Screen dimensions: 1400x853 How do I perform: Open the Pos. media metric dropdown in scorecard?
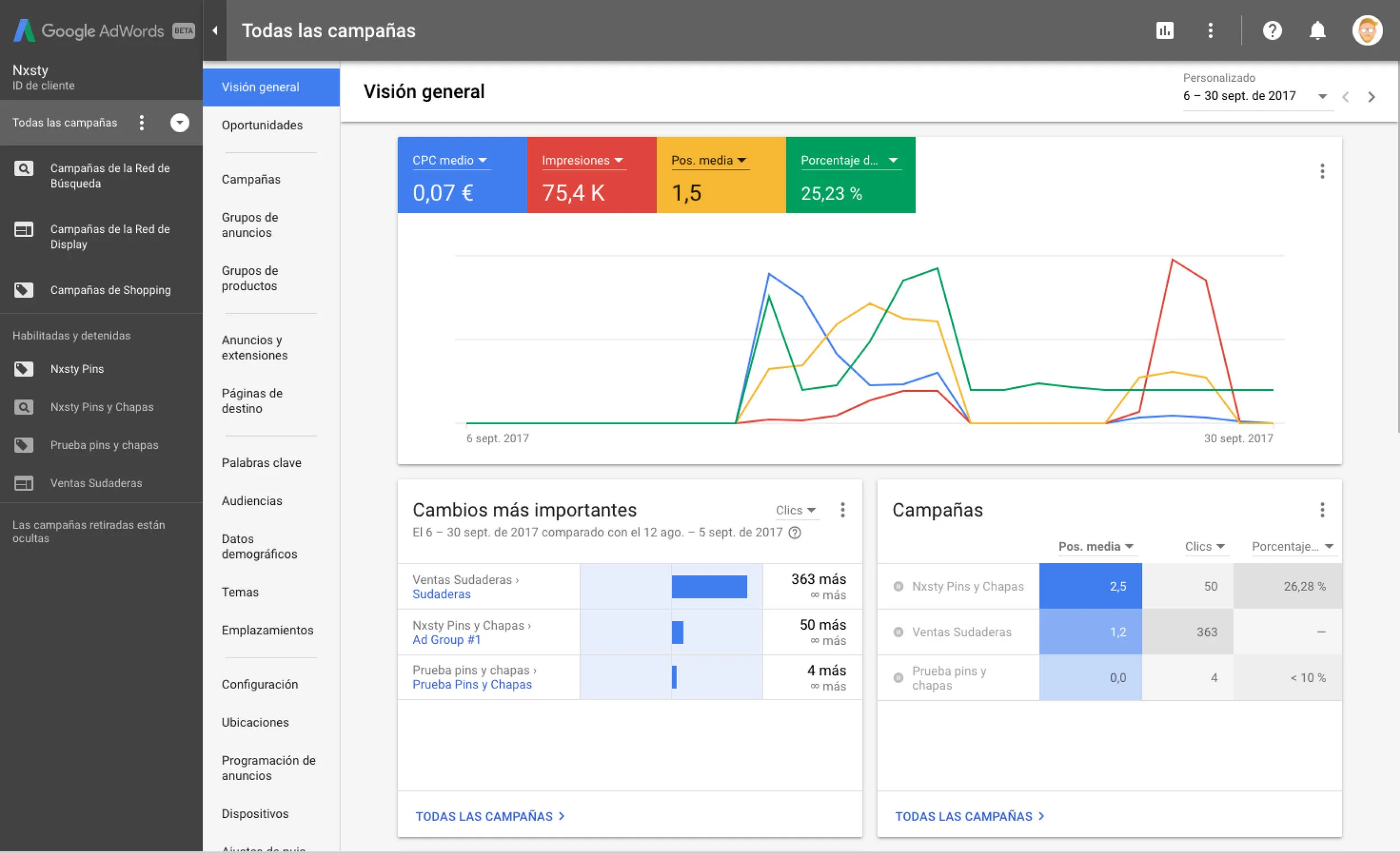[x=710, y=161]
